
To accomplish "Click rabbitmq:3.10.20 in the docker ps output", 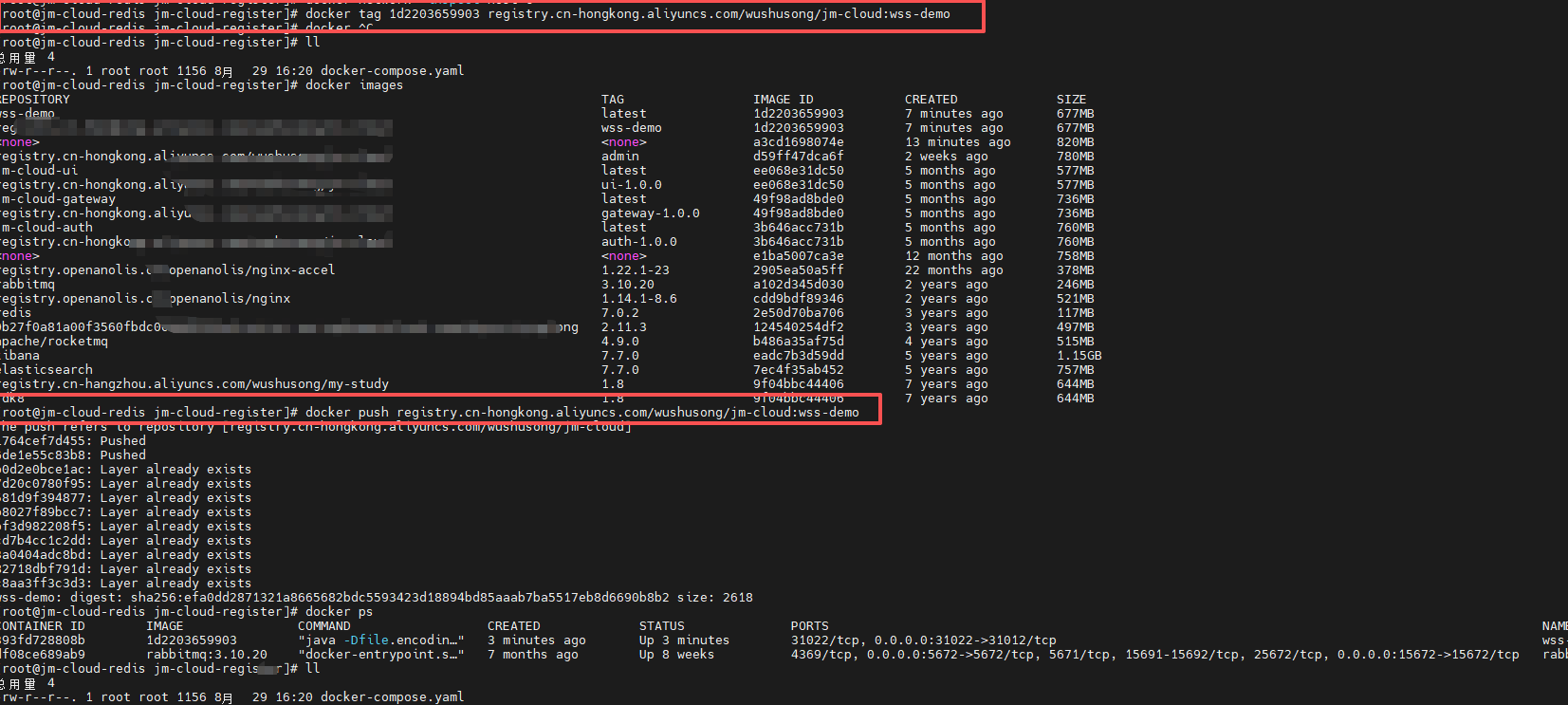I will coord(206,655).
